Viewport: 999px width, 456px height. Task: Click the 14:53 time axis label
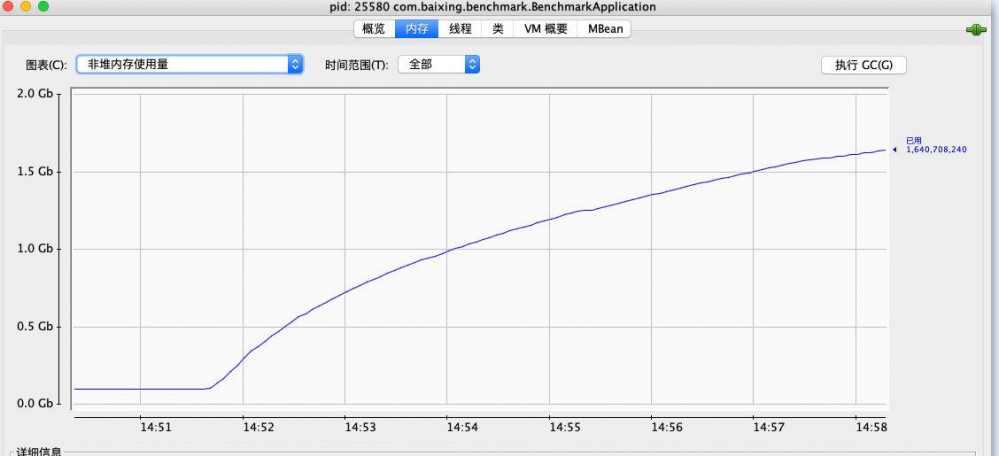point(360,427)
